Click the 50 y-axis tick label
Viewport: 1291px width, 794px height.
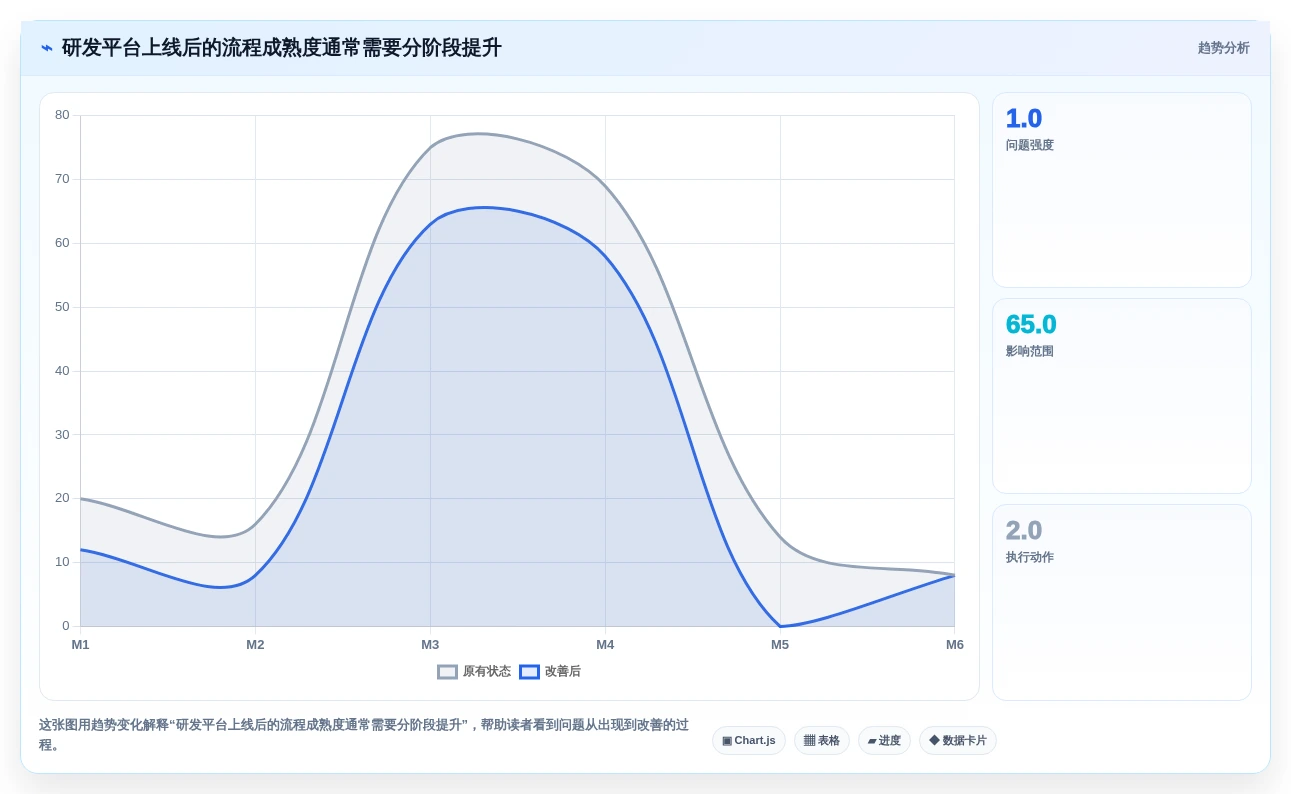tap(62, 307)
